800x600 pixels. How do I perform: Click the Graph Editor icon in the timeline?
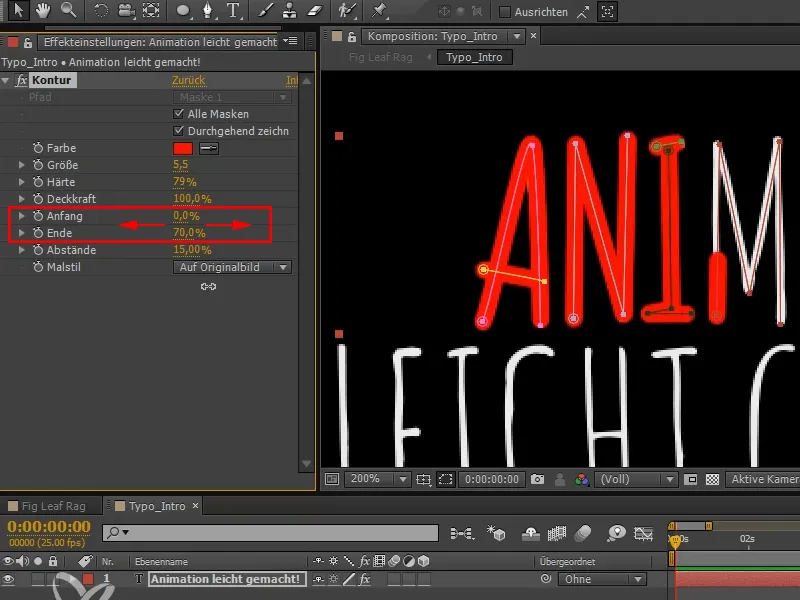643,534
